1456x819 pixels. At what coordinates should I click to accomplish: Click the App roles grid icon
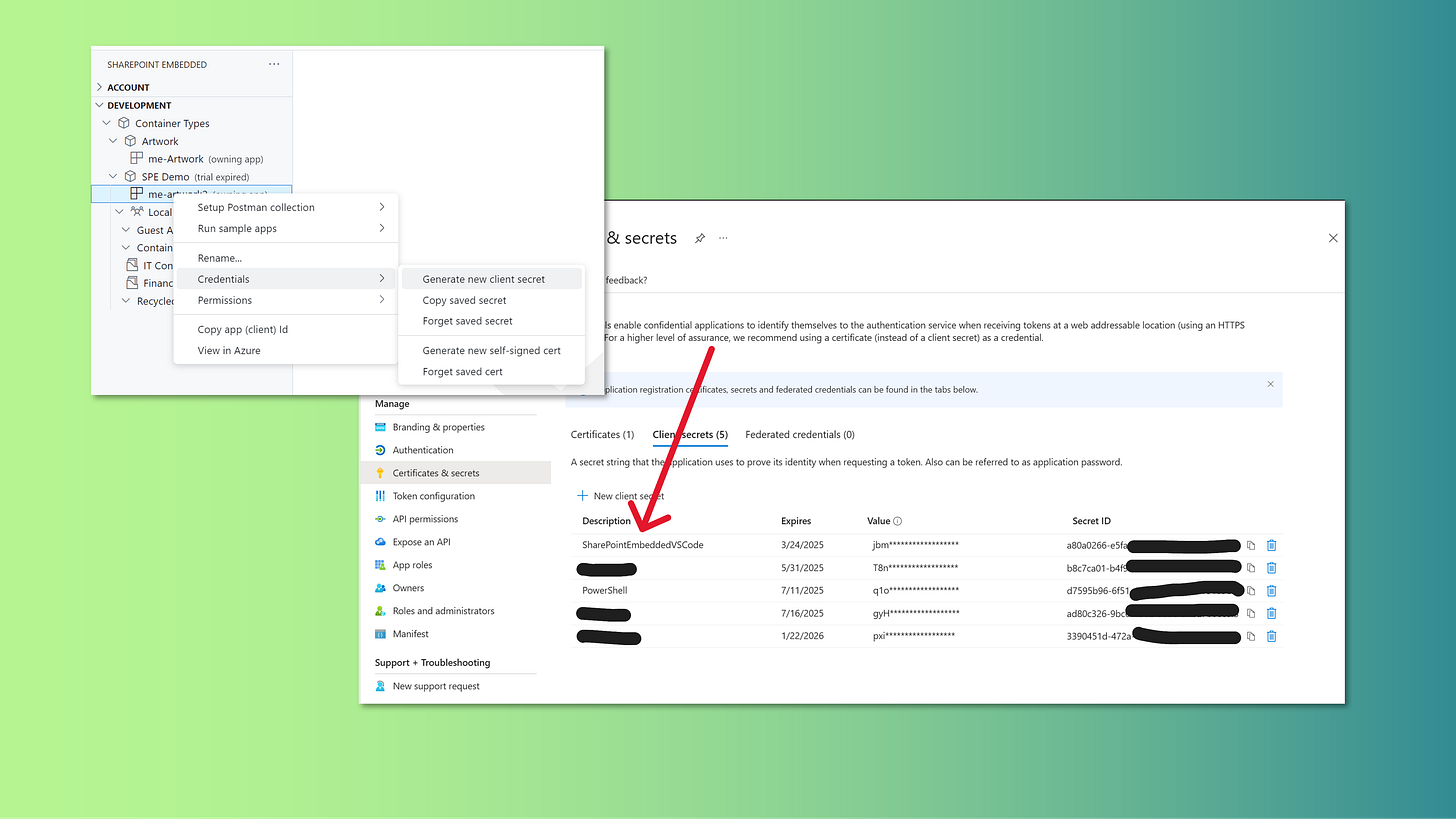[380, 564]
